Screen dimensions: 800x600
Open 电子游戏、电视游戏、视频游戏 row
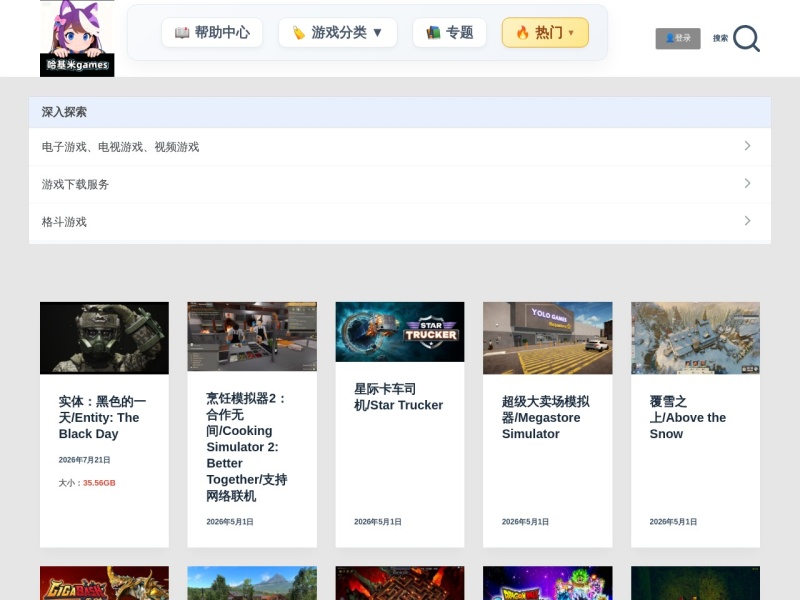point(400,147)
